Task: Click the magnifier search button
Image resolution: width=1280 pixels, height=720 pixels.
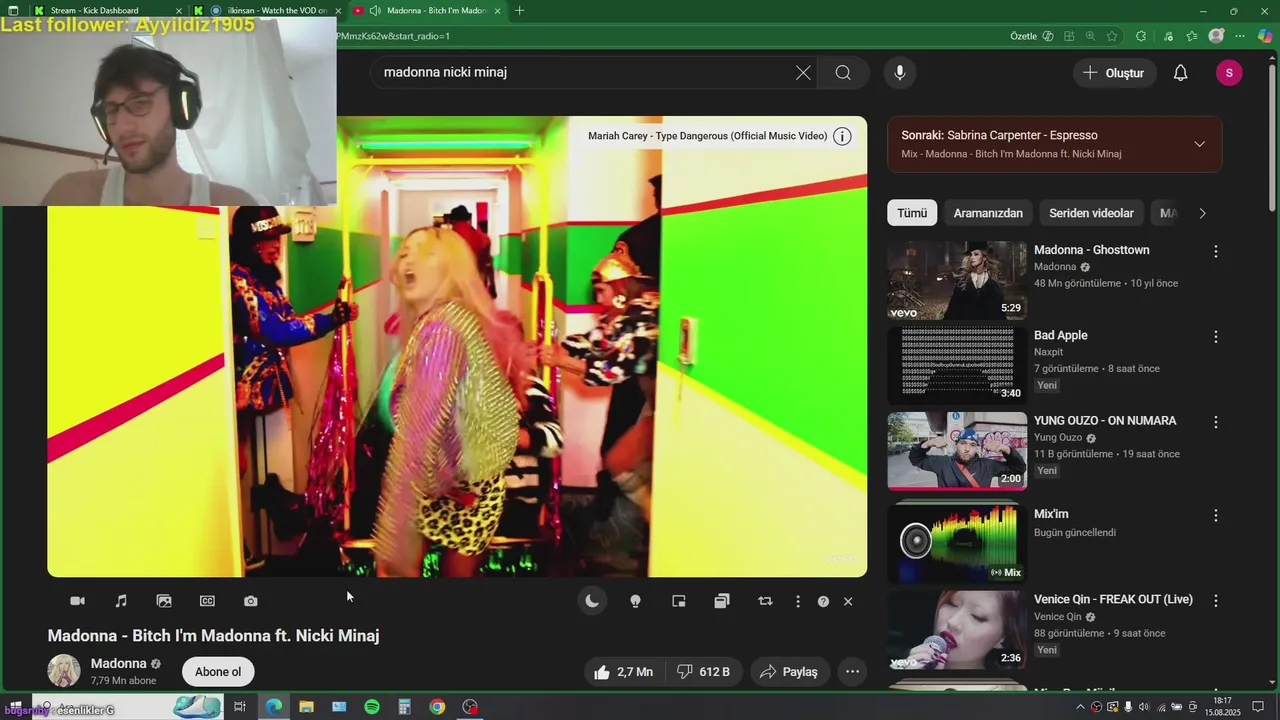Action: pos(843,72)
